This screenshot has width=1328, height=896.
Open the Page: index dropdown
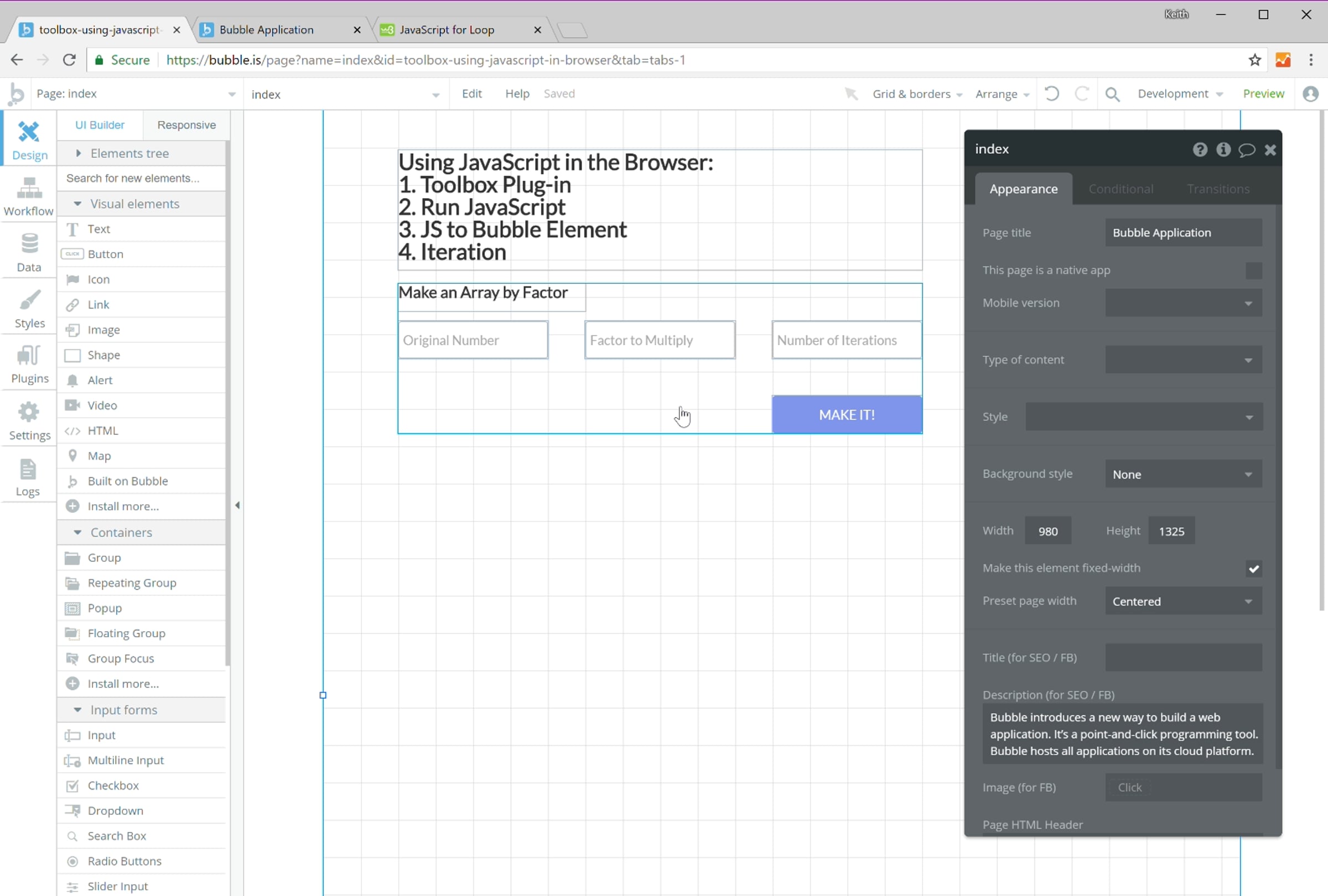tap(136, 93)
